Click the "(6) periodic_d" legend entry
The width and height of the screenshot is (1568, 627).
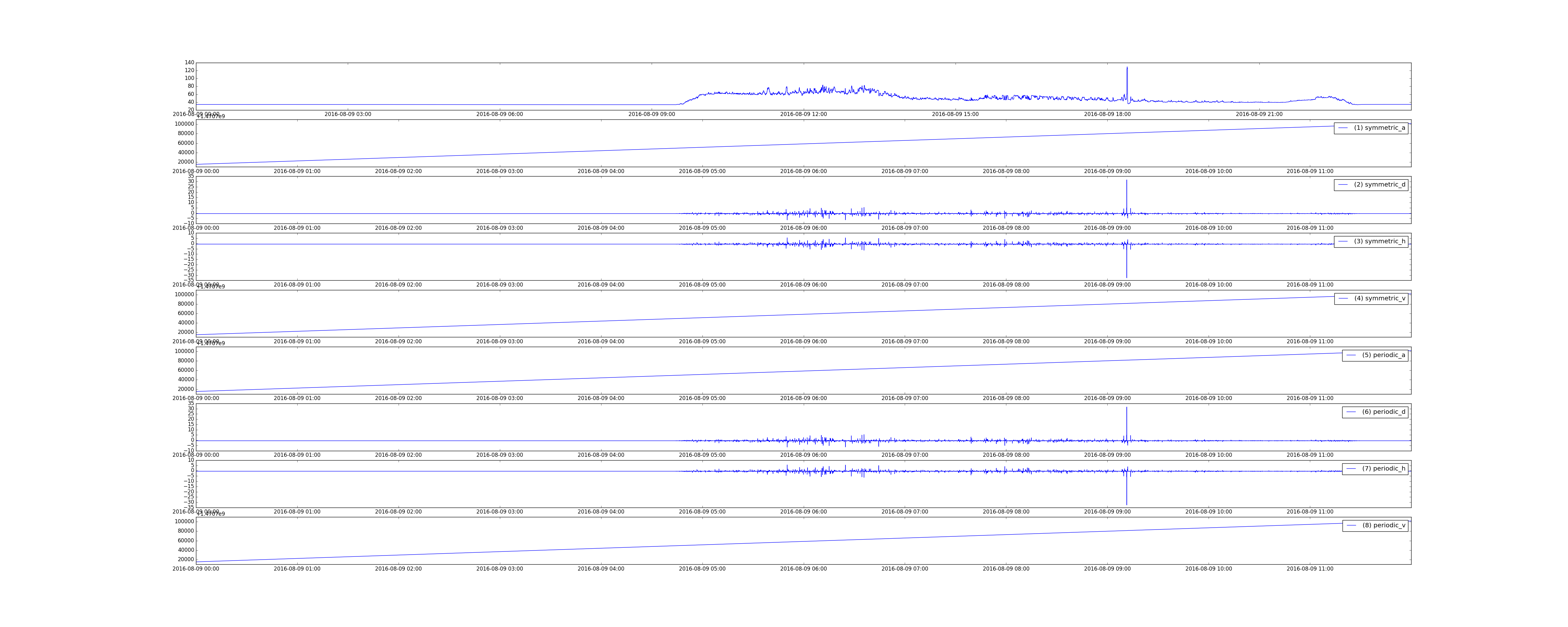(x=1375, y=412)
